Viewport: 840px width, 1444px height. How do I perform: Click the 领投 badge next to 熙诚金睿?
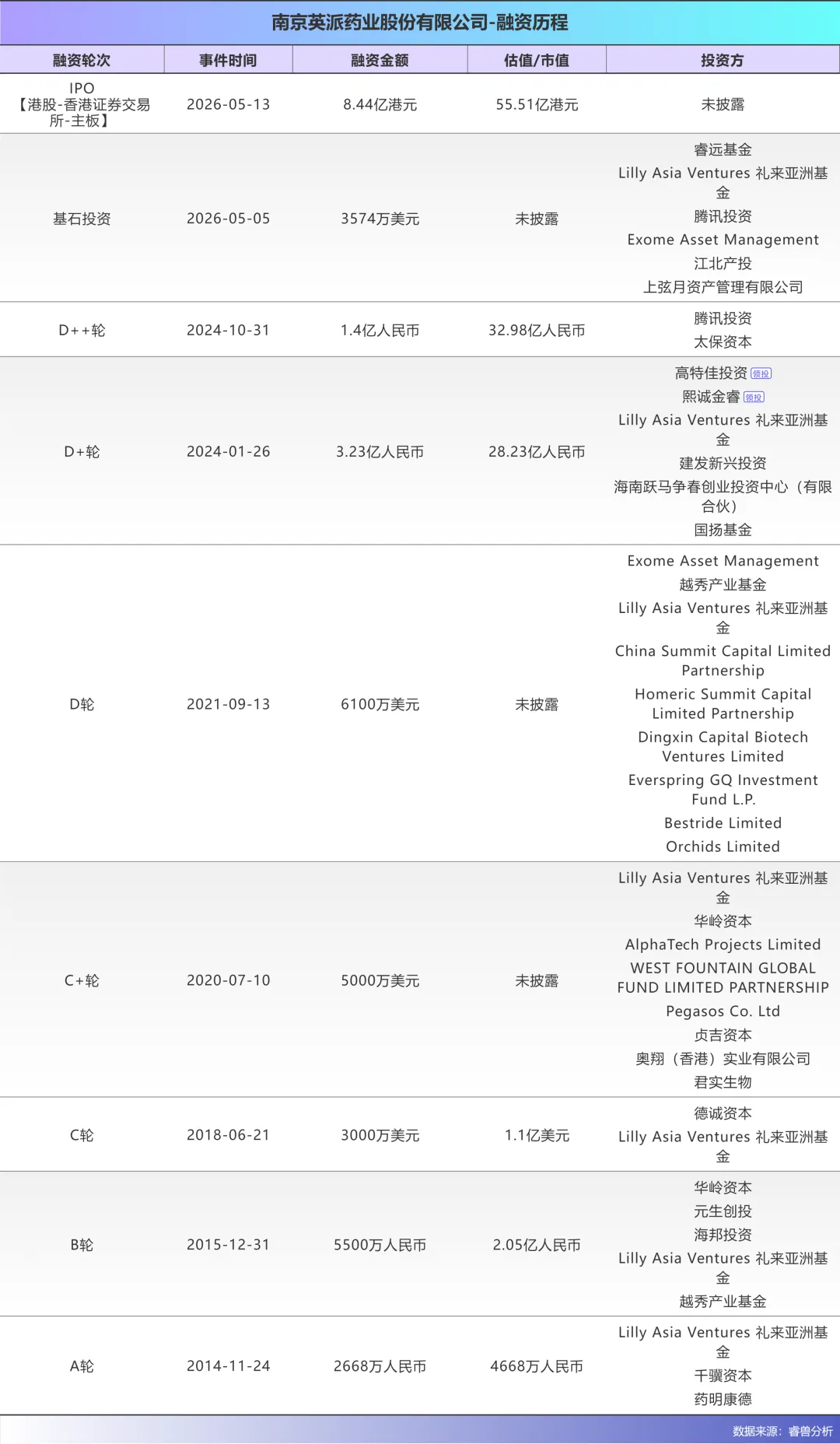pyautogui.click(x=754, y=397)
